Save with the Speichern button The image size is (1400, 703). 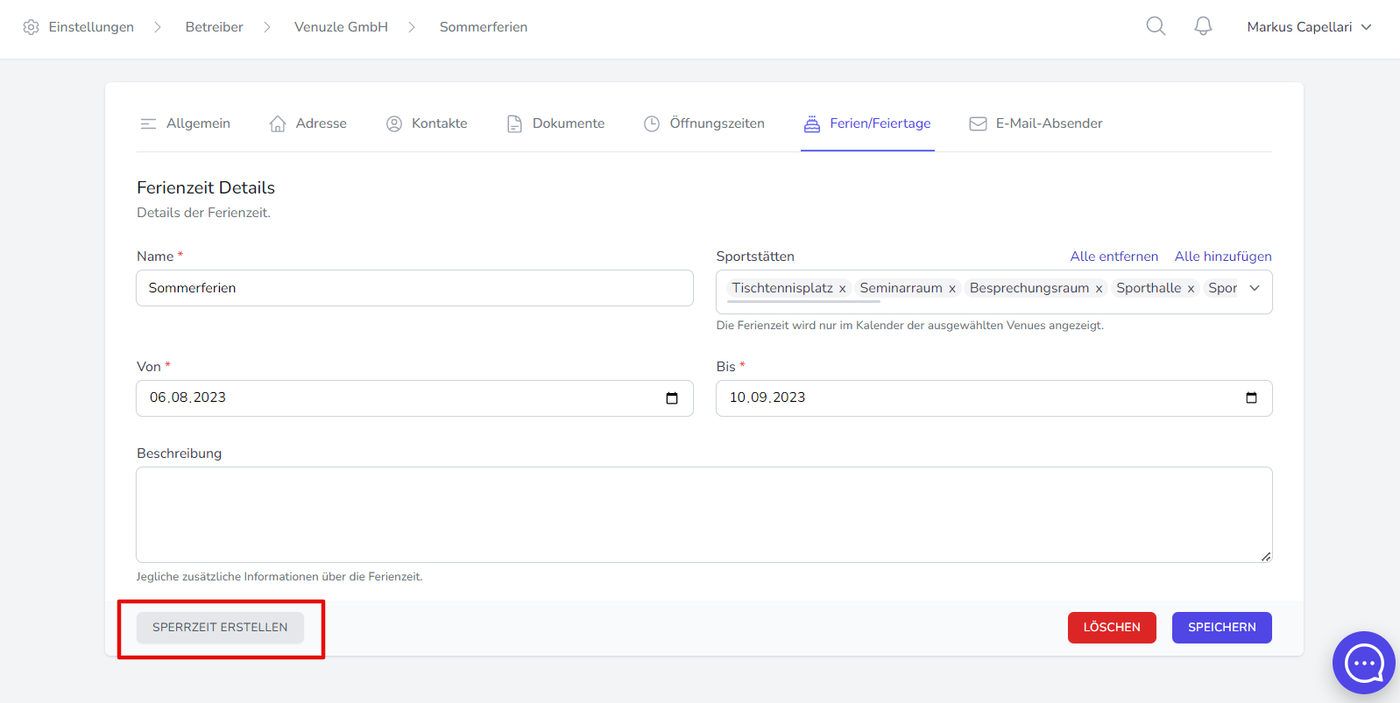[x=1221, y=627]
